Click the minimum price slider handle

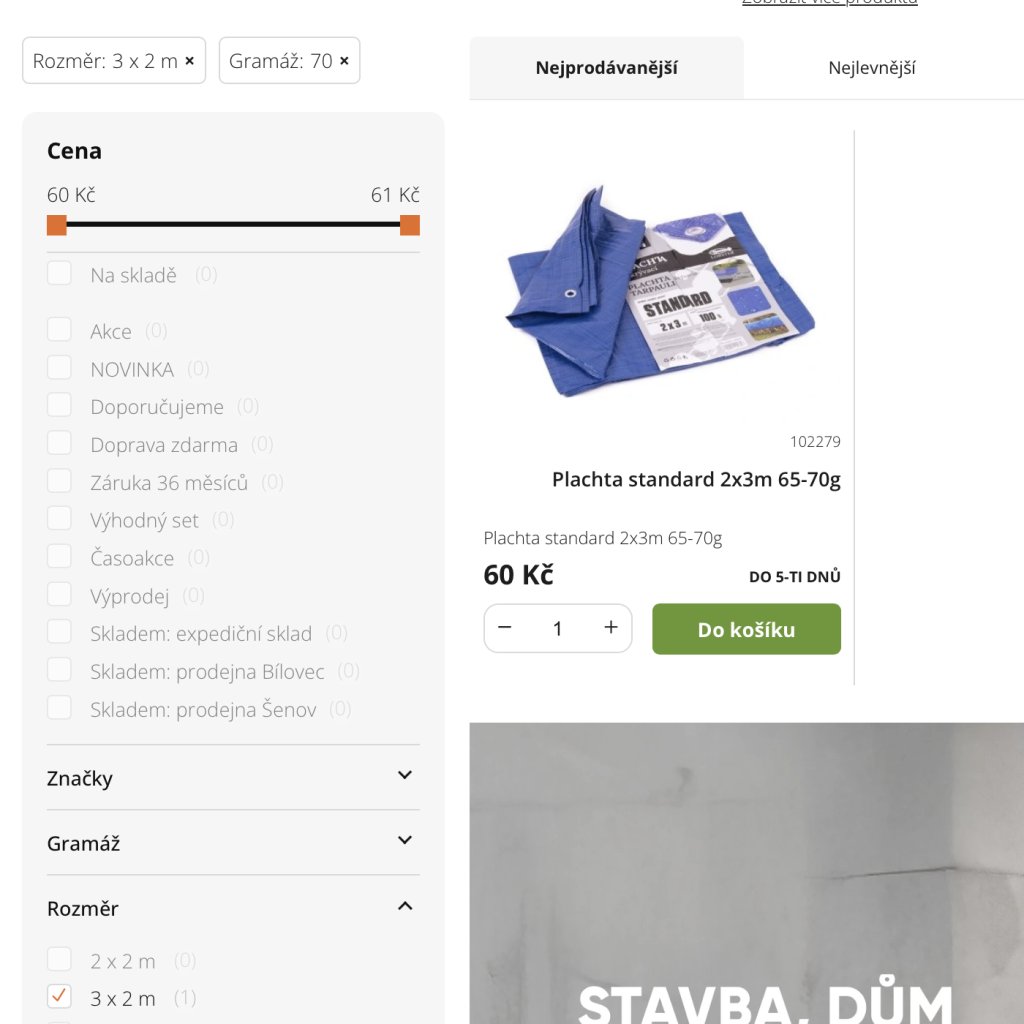pyautogui.click(x=57, y=225)
